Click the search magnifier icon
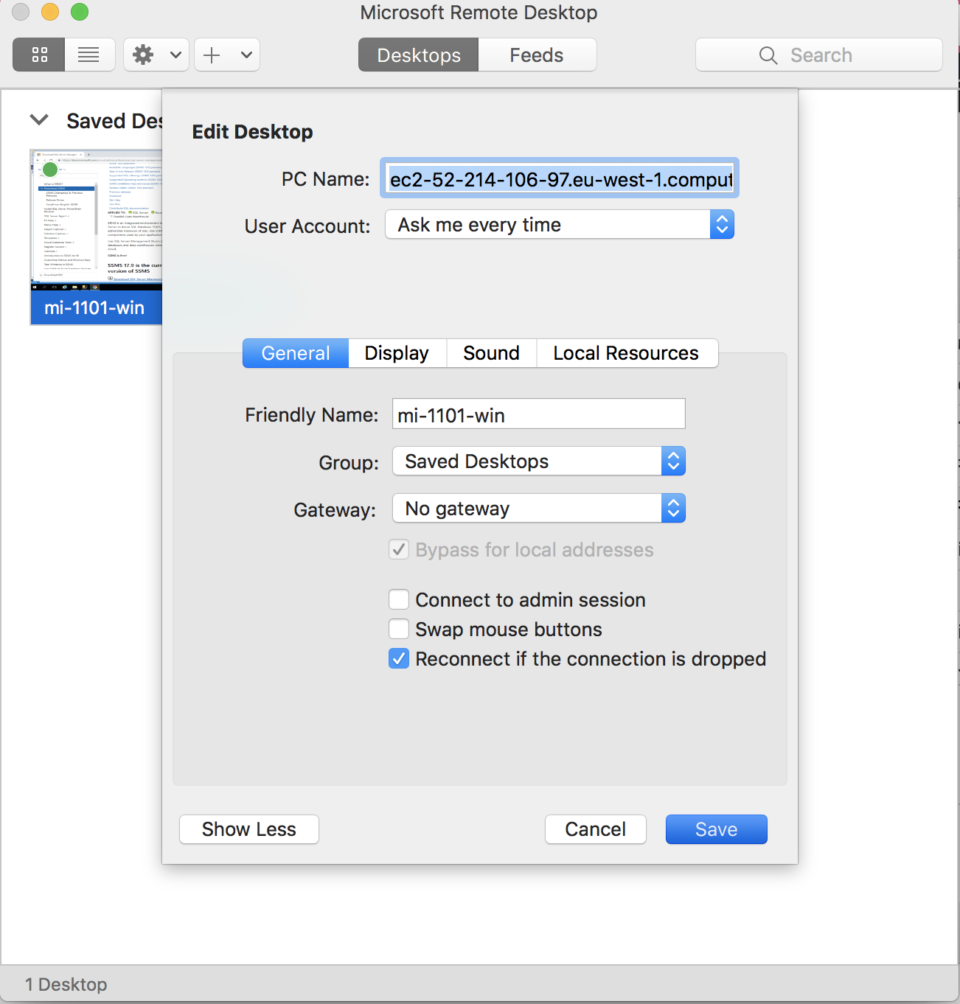 (x=768, y=55)
